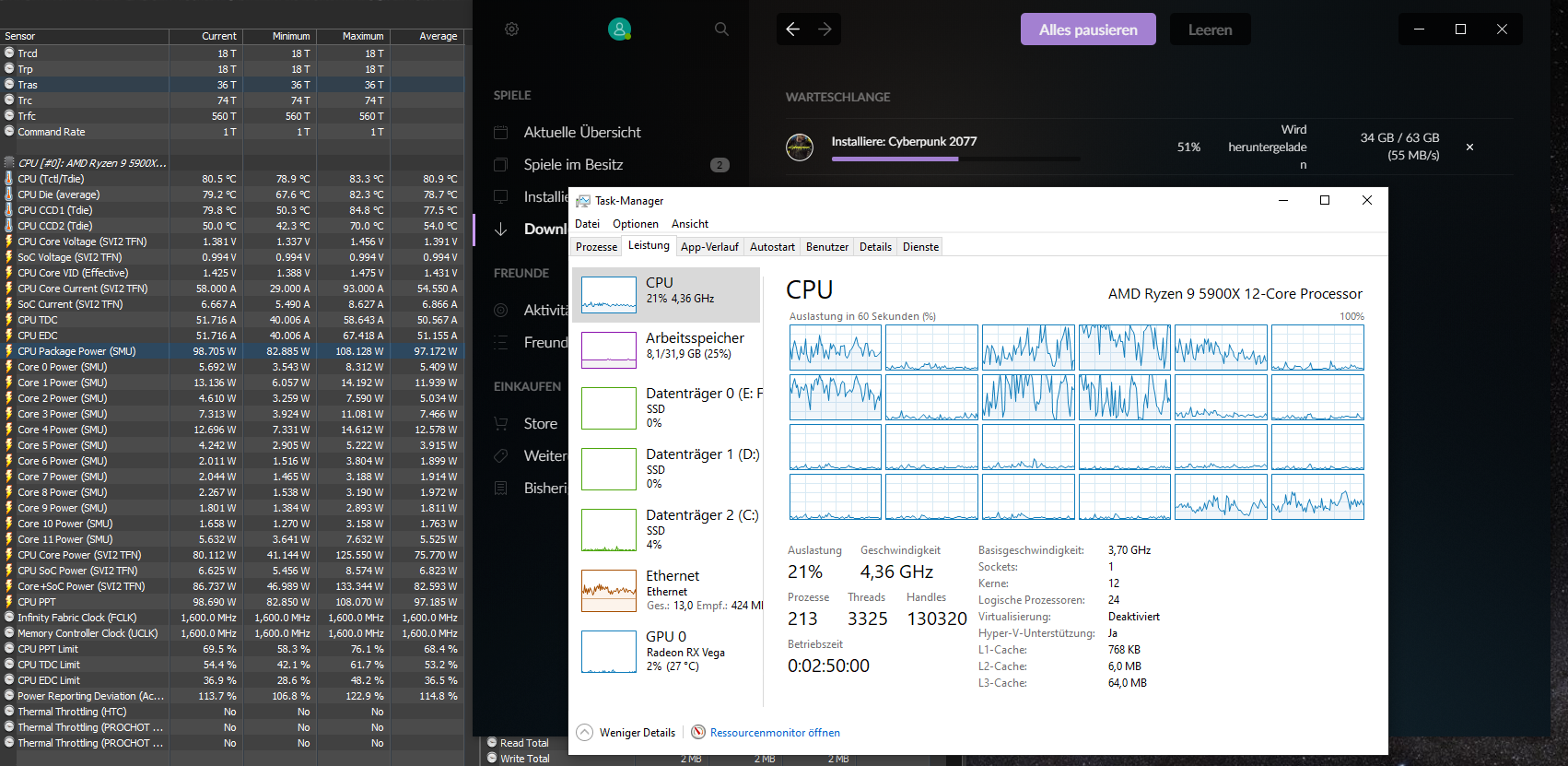Select the CPU Package Power (SMU) row

pyautogui.click(x=231, y=351)
